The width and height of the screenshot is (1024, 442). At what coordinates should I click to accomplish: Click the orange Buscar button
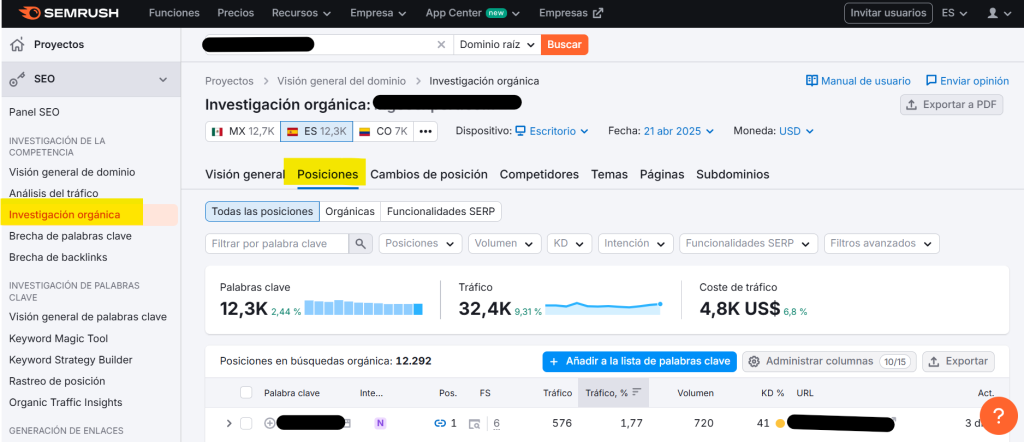point(564,45)
